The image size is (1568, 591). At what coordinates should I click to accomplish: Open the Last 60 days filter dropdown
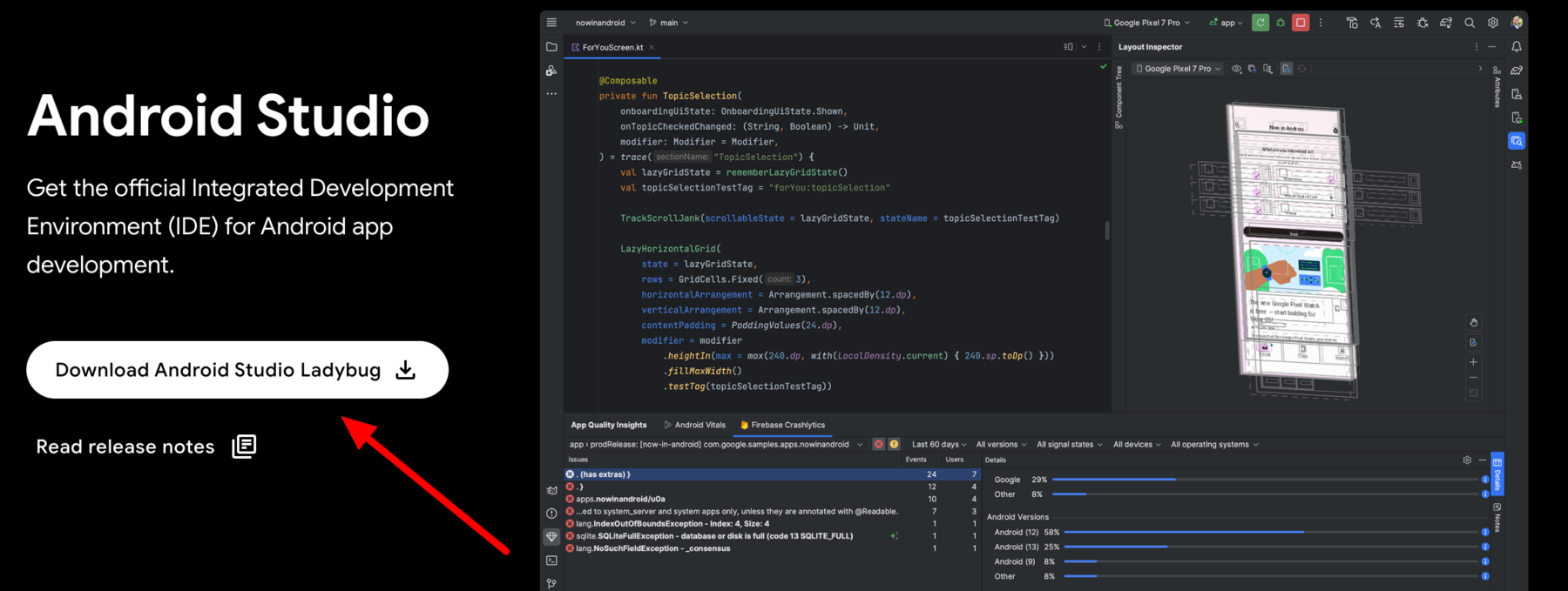point(939,444)
